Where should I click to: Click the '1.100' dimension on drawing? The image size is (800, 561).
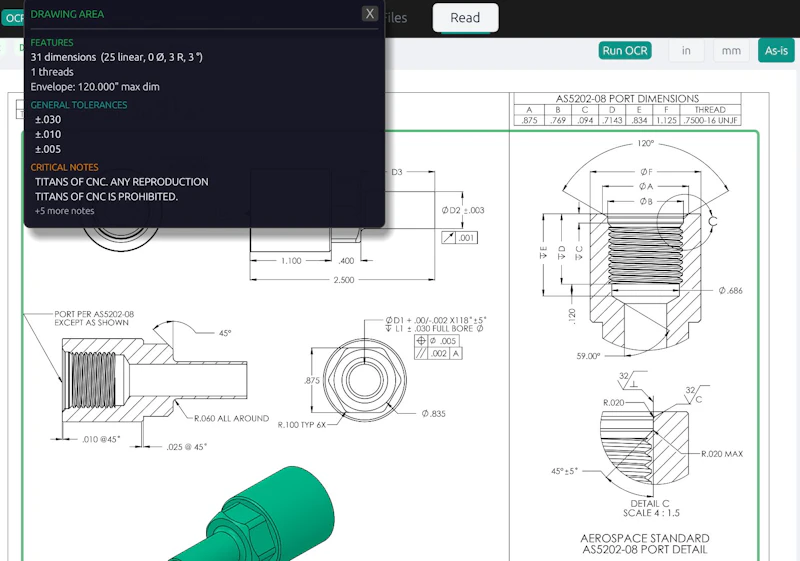tap(291, 261)
